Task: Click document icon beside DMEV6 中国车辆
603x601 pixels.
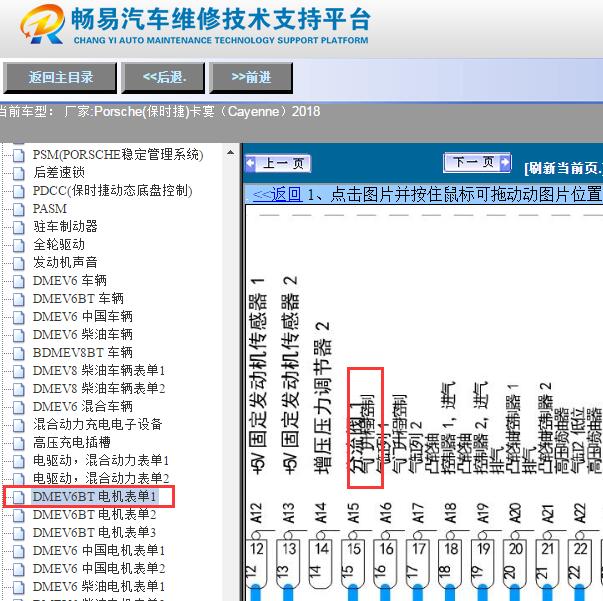Action: pos(18,318)
